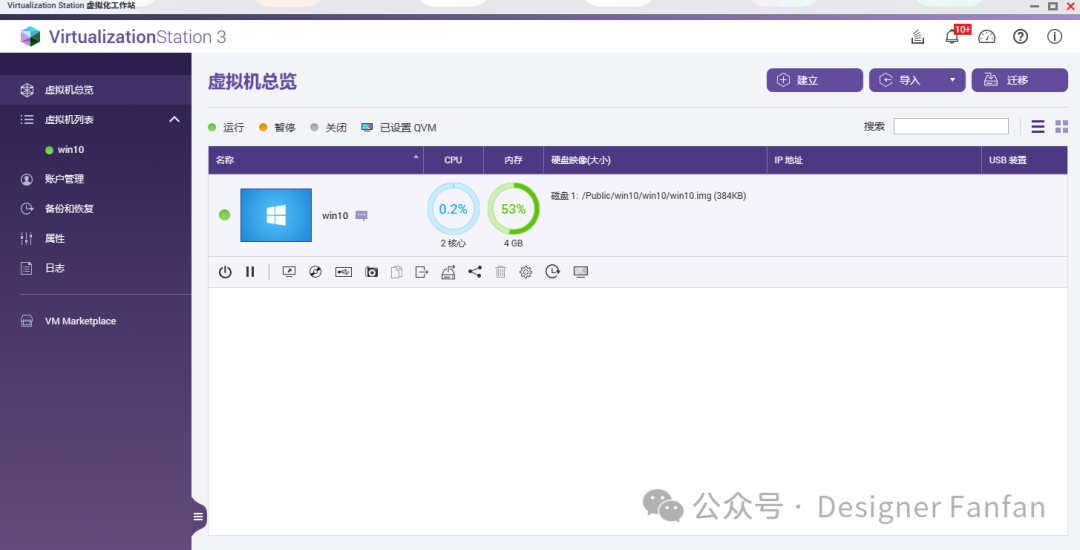Go to VM Marketplace in the sidebar

point(80,321)
